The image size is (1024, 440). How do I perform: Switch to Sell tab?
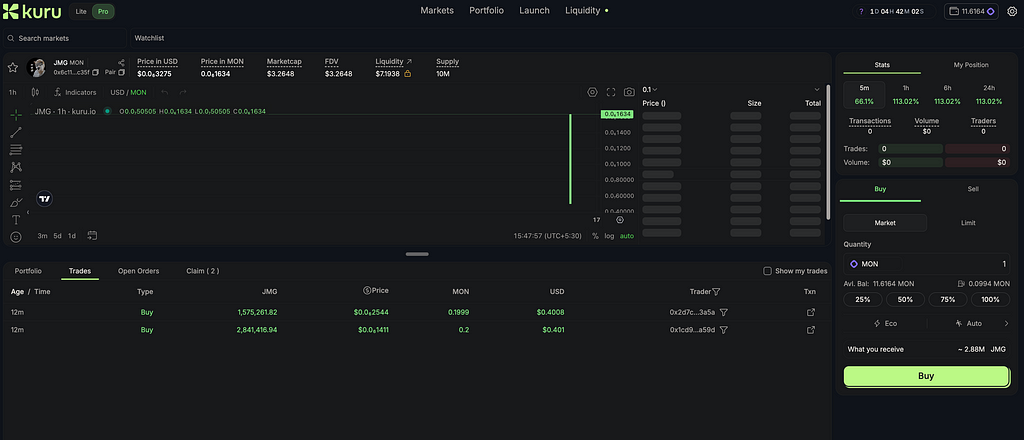pos(972,189)
